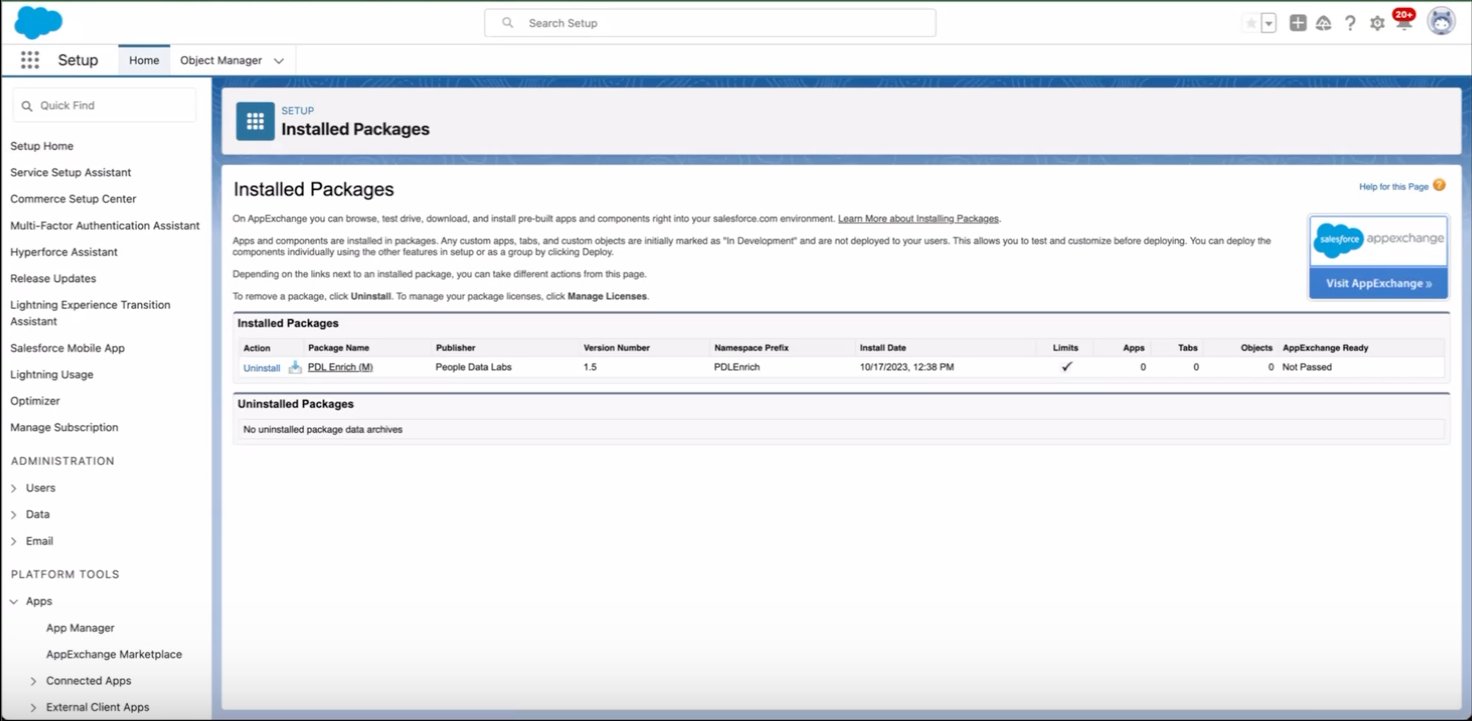The image size is (1472, 721).
Task: Open the global actions plus icon
Action: (x=1298, y=23)
